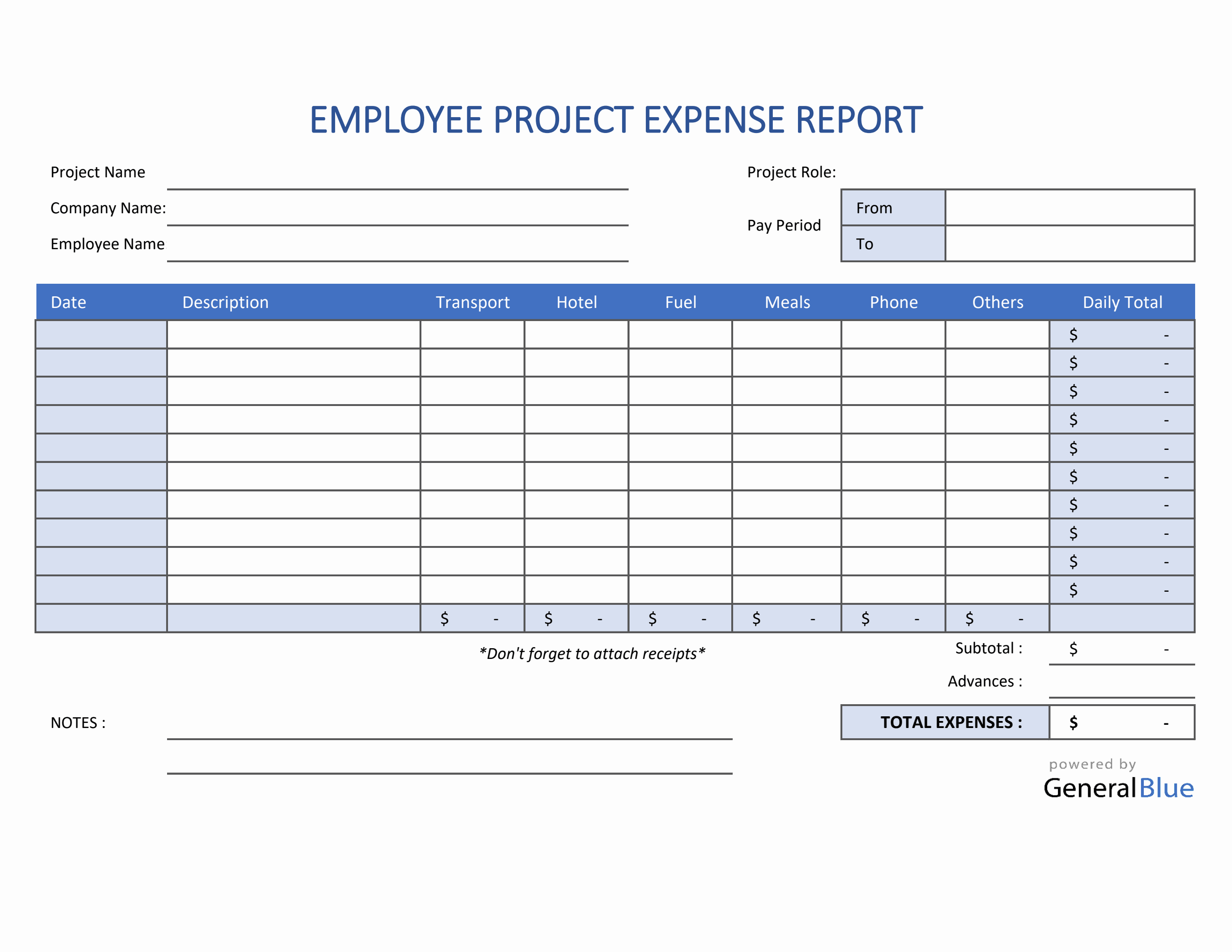Select the 'Fuel' column header
Image resolution: width=1232 pixels, height=952 pixels.
coord(681,302)
